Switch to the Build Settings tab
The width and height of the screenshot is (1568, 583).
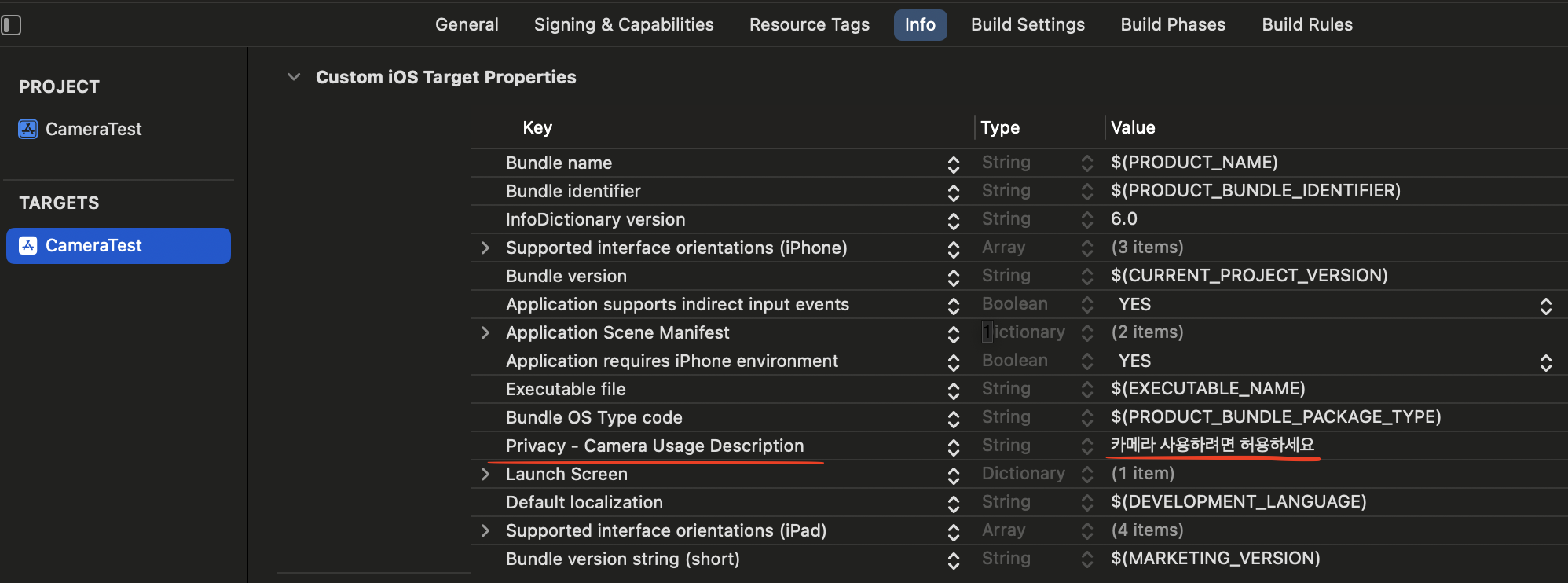point(1027,25)
